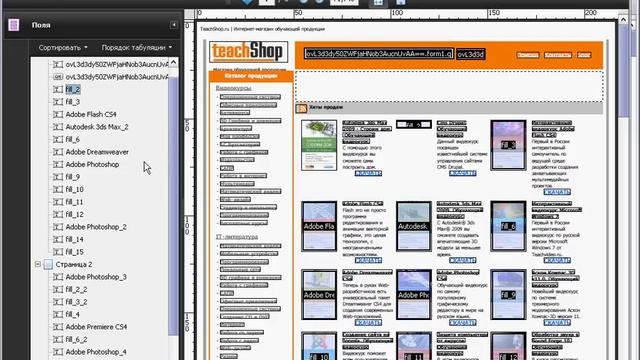Select Adobe Photoshop_3 under Страница 2
The height and width of the screenshot is (360, 640).
[96, 277]
